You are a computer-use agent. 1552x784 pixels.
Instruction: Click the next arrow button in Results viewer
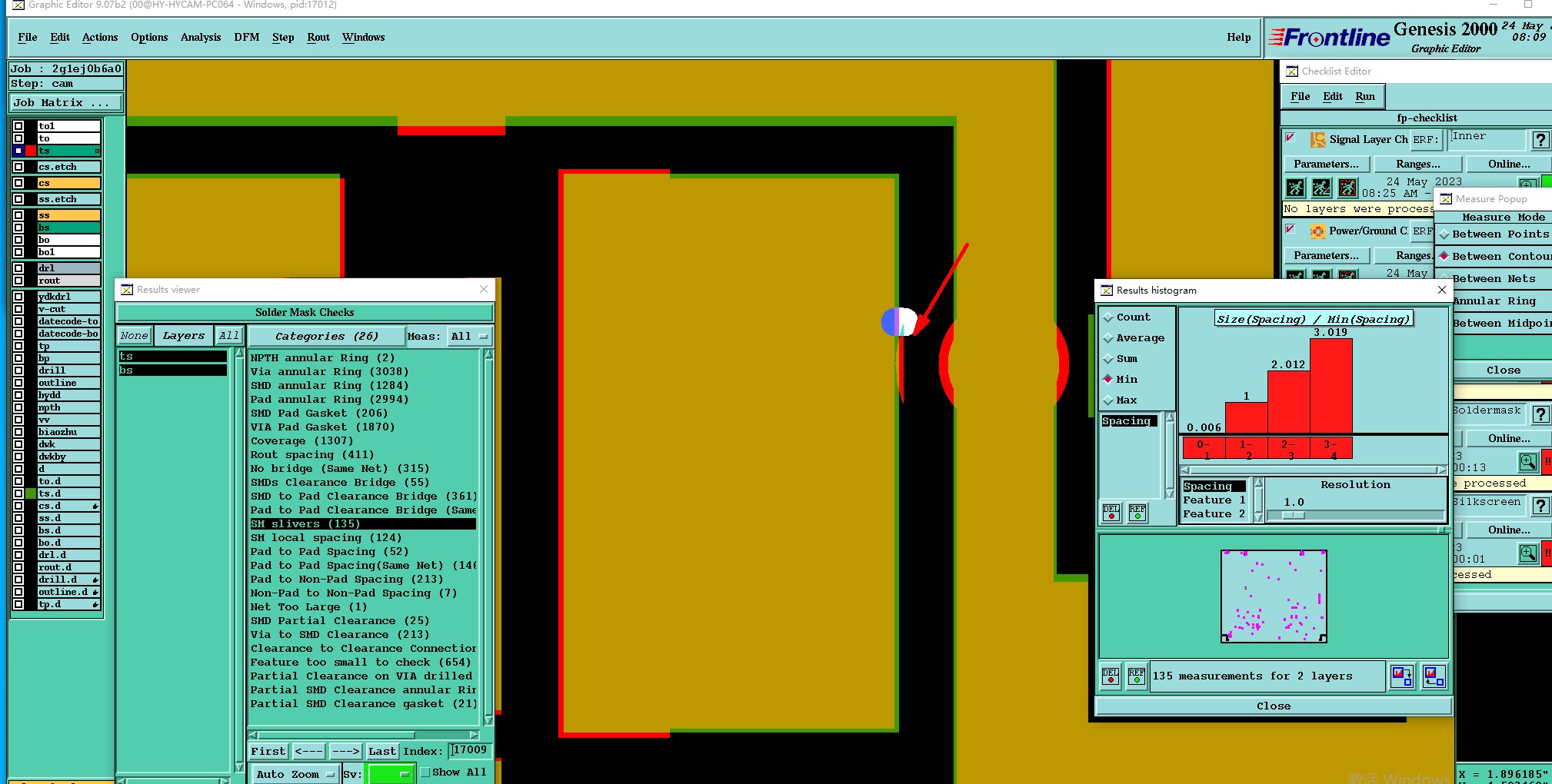click(345, 751)
